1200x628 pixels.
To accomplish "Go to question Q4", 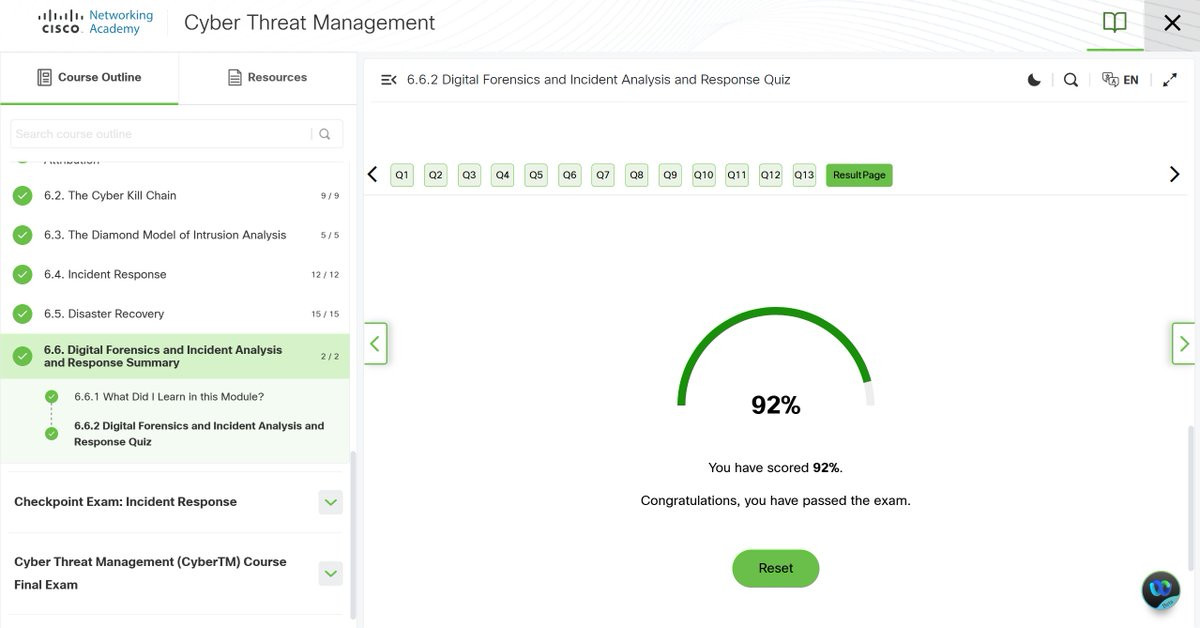I will click(x=502, y=175).
